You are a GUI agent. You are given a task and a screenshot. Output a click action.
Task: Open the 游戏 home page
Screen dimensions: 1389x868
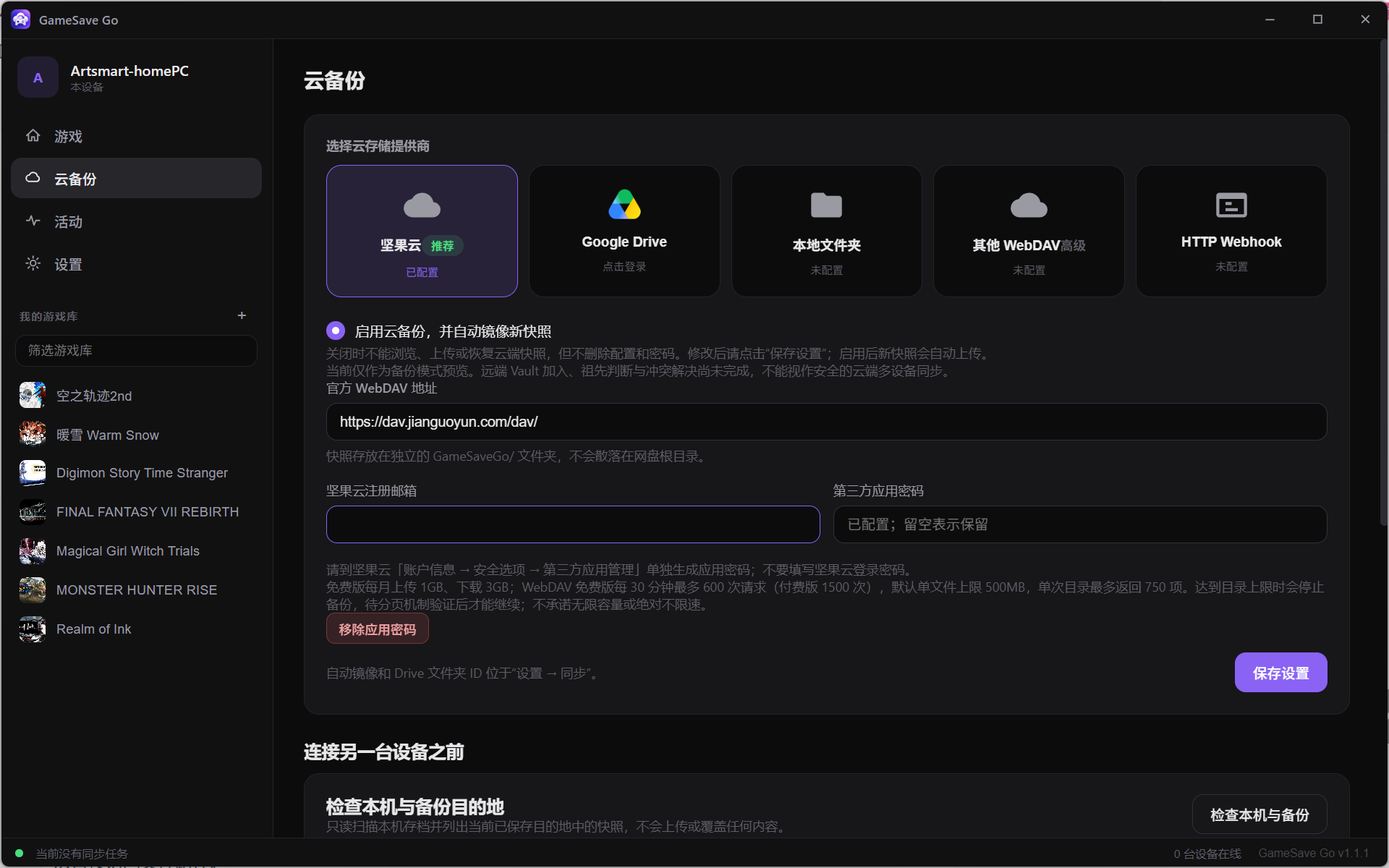click(x=136, y=136)
